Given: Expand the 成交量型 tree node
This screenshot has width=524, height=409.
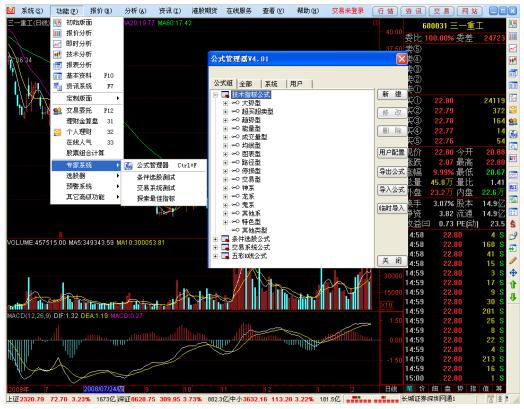Looking at the screenshot, I should 225,137.
